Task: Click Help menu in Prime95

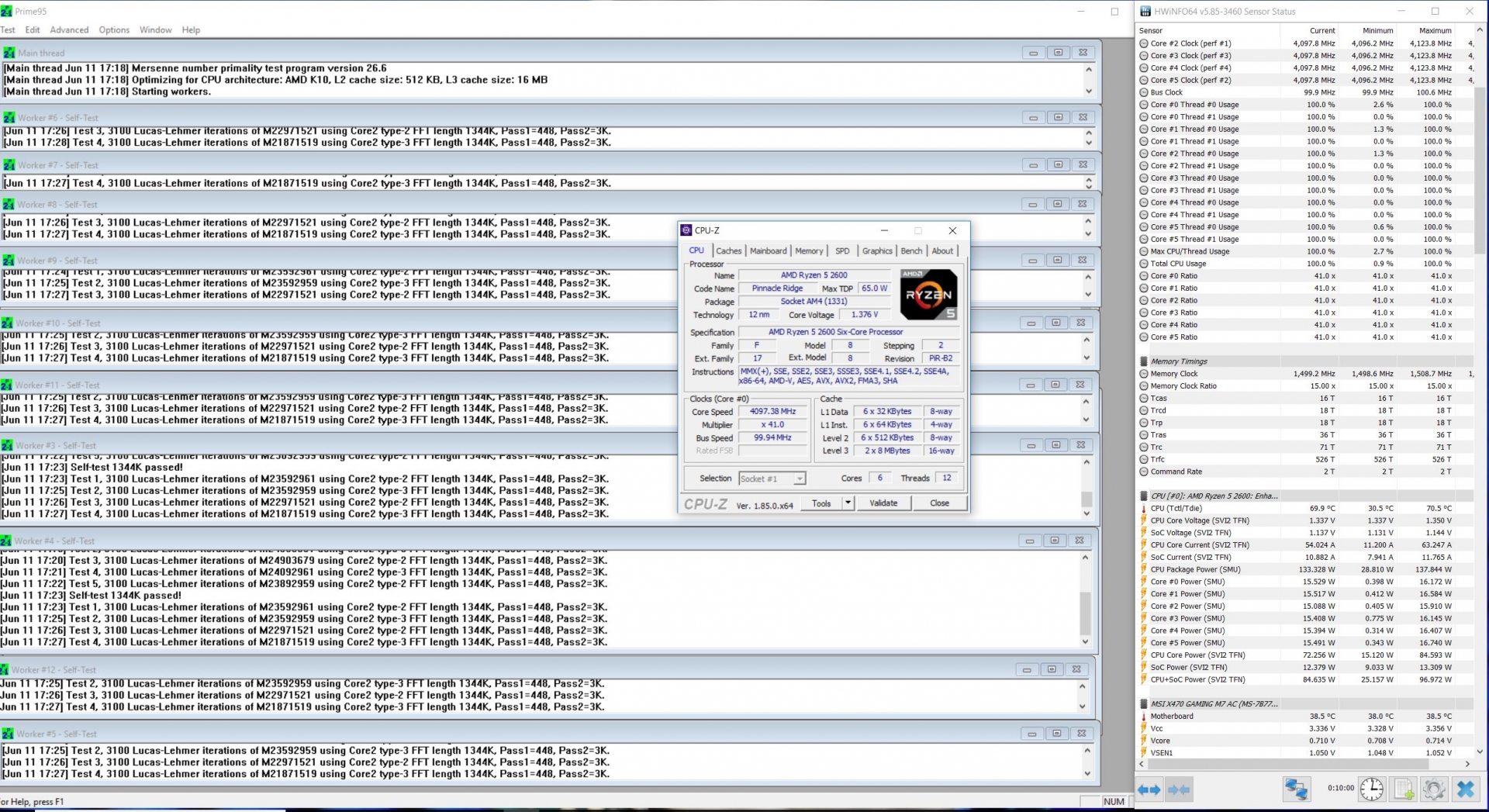Action: tap(191, 29)
